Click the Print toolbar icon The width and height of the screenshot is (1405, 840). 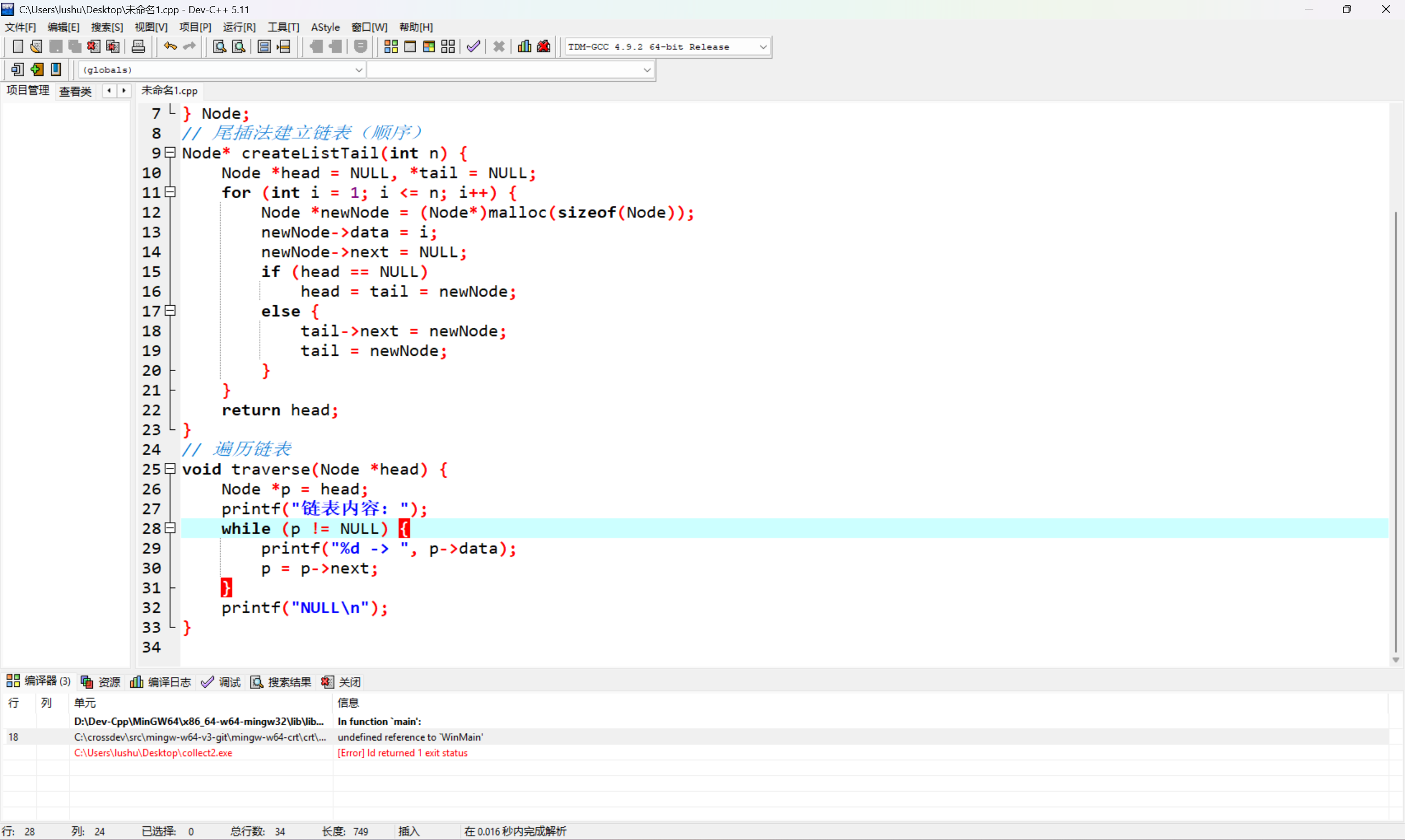138,47
